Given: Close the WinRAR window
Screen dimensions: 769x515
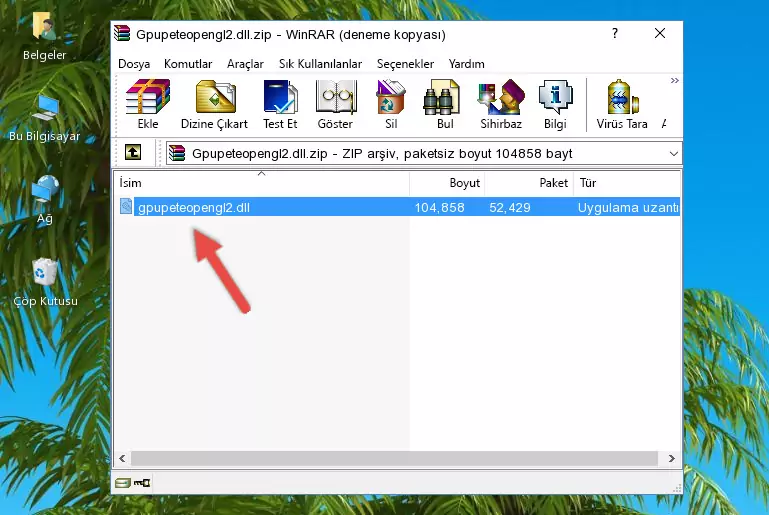Looking at the screenshot, I should [x=660, y=33].
